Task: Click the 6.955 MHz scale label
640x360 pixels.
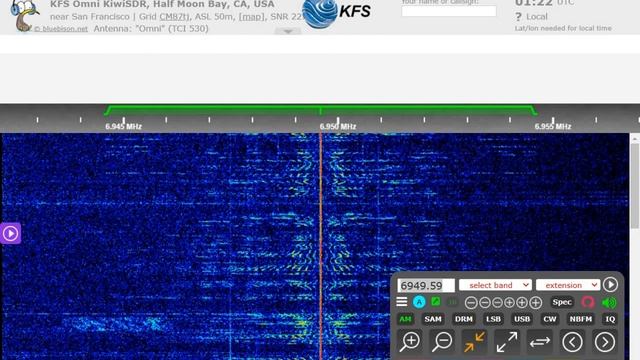Action: click(x=553, y=127)
